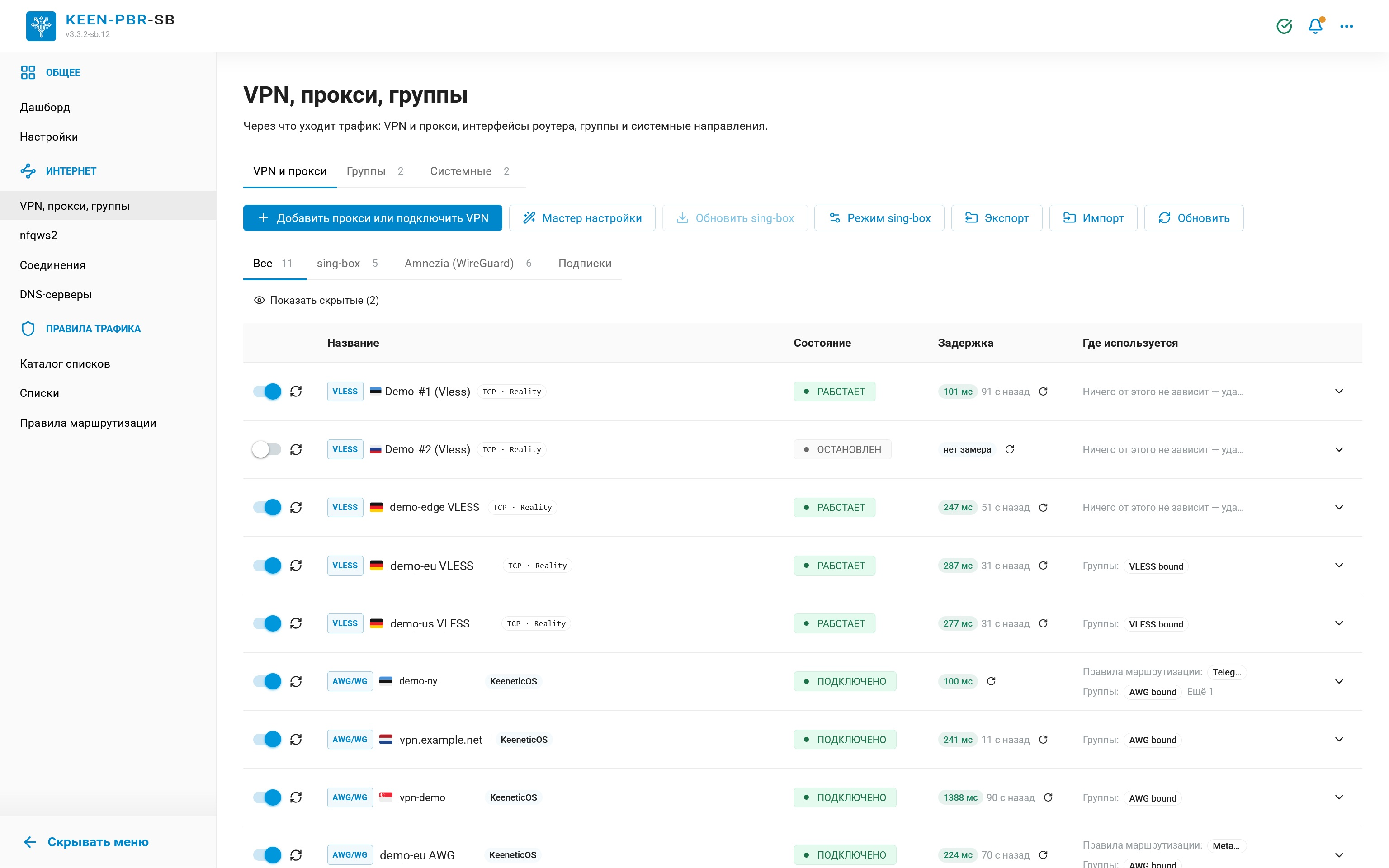Open the three-dot more menu in header

coord(1346,26)
